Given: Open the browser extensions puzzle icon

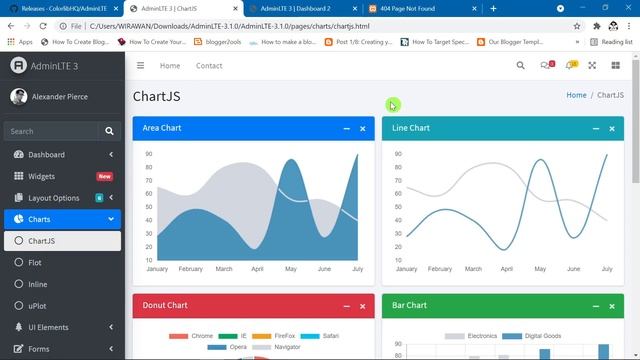Looking at the screenshot, I should tap(596, 26).
